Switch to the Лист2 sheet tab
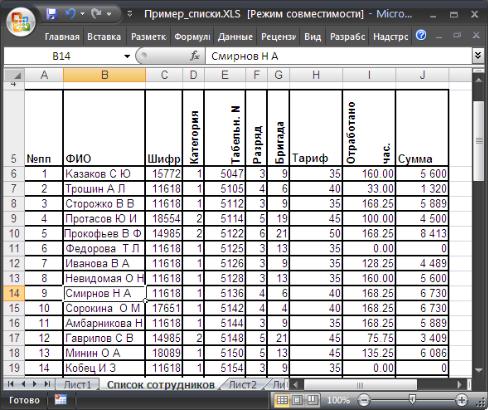This screenshot has height=410, width=488. click(243, 385)
